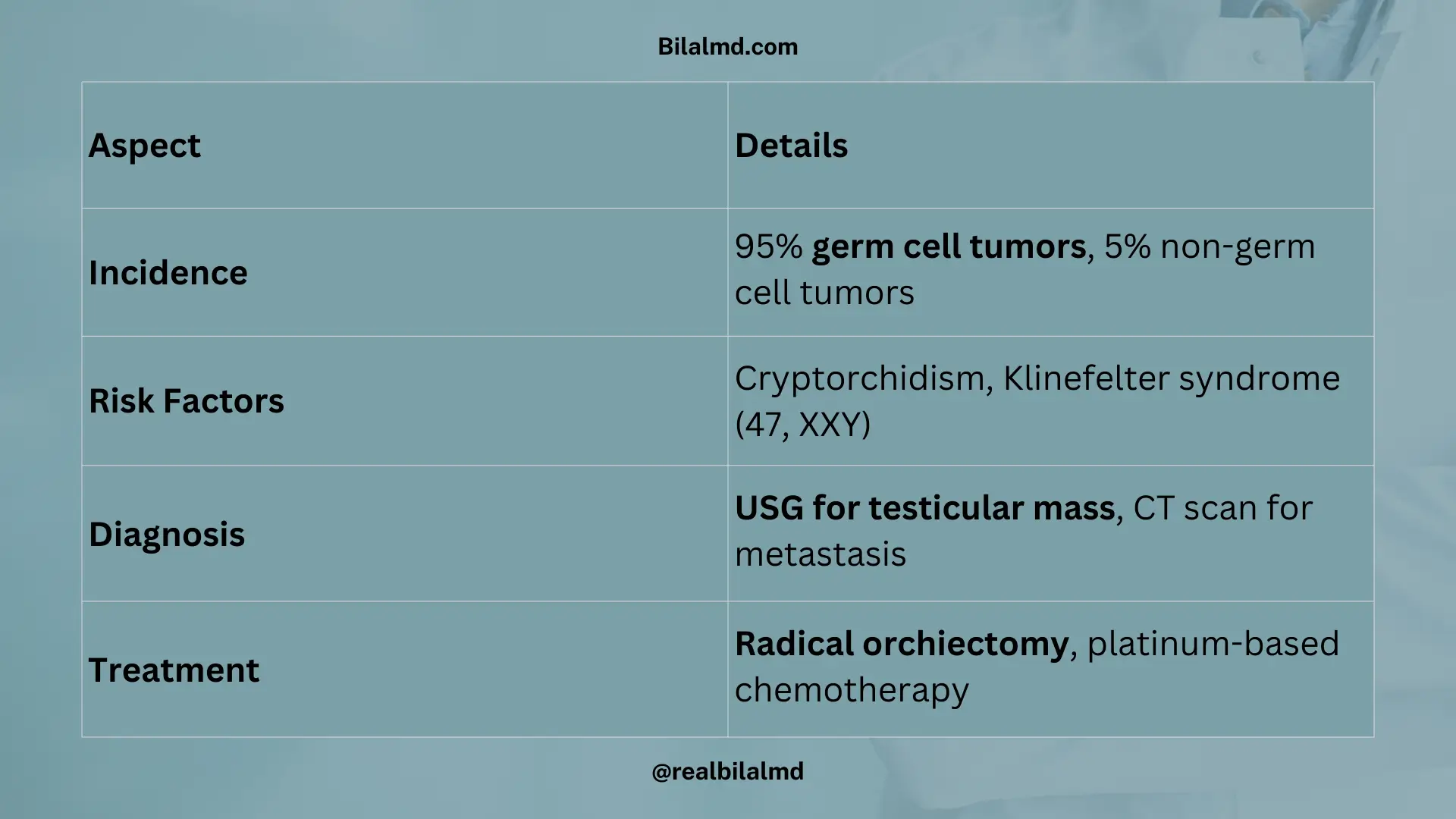Click the word chemotherapy in Treatment details
1456x819 pixels.
pyautogui.click(x=852, y=691)
